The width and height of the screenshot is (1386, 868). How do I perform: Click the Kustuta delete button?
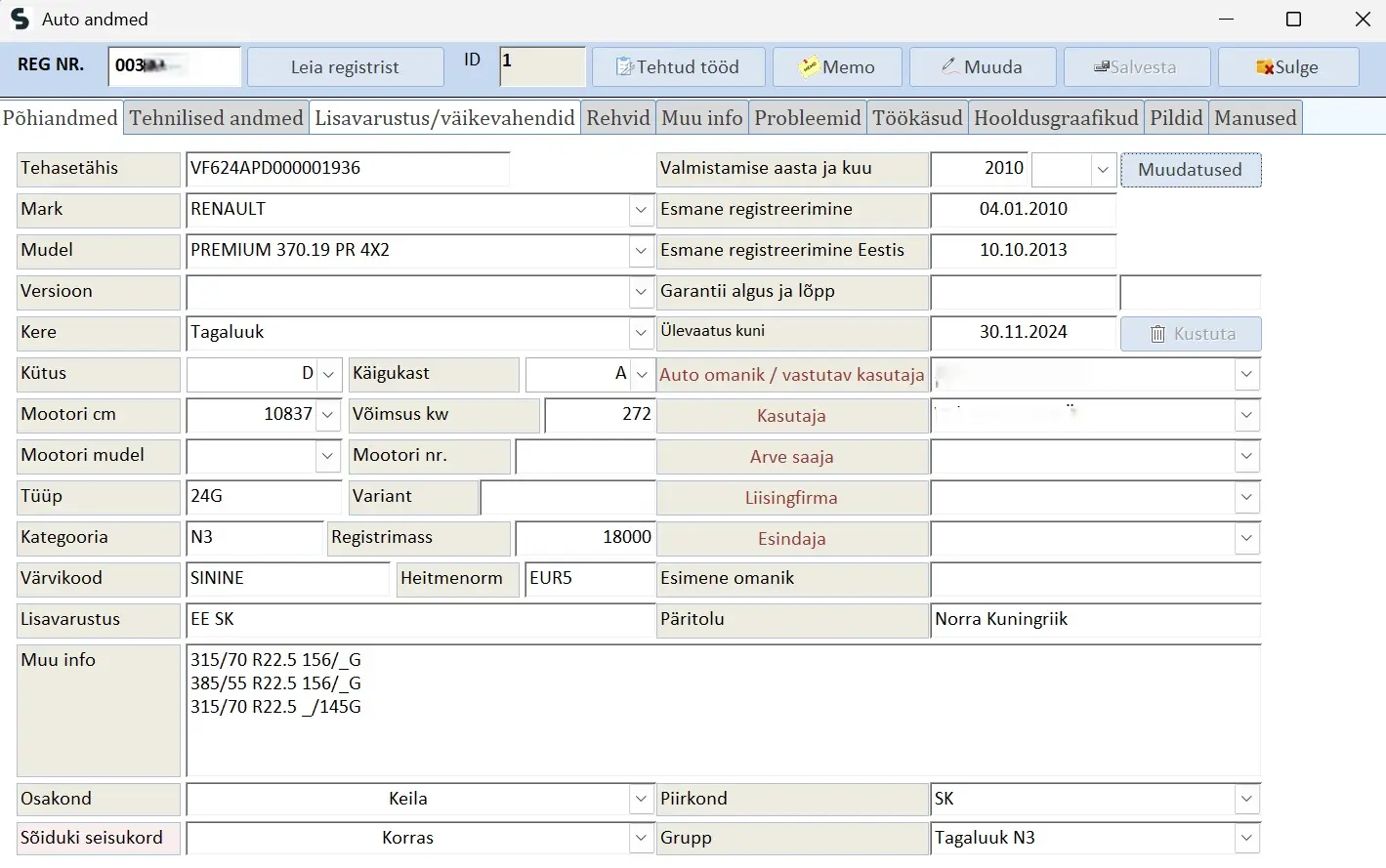[1191, 334]
